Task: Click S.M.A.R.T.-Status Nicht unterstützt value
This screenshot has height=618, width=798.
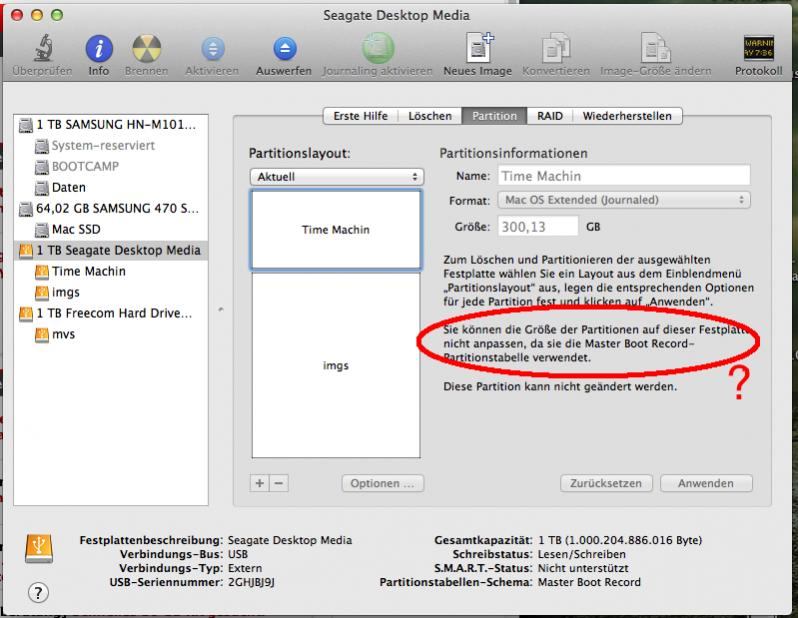Action: (x=583, y=568)
